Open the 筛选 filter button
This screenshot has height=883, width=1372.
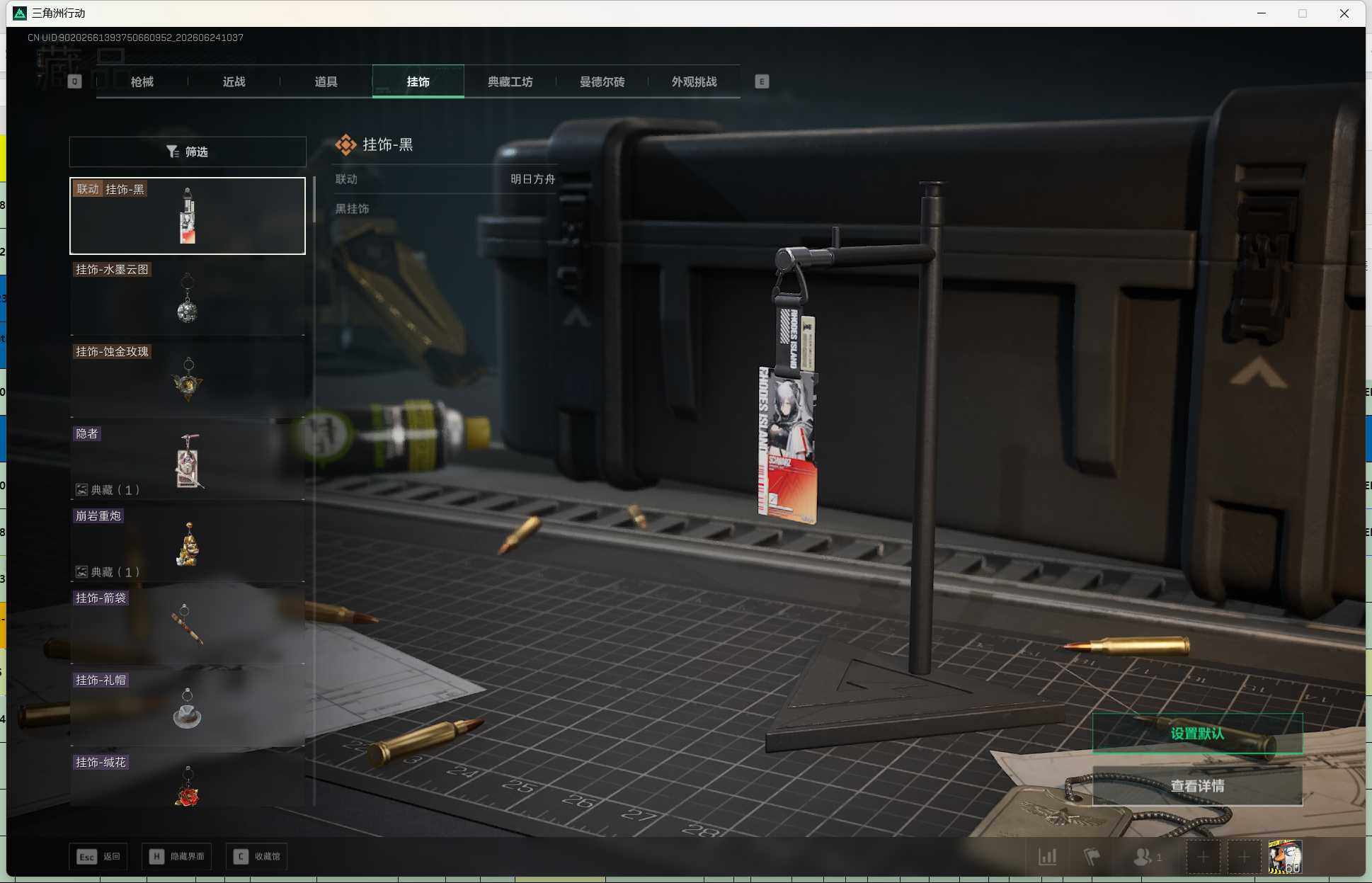188,152
